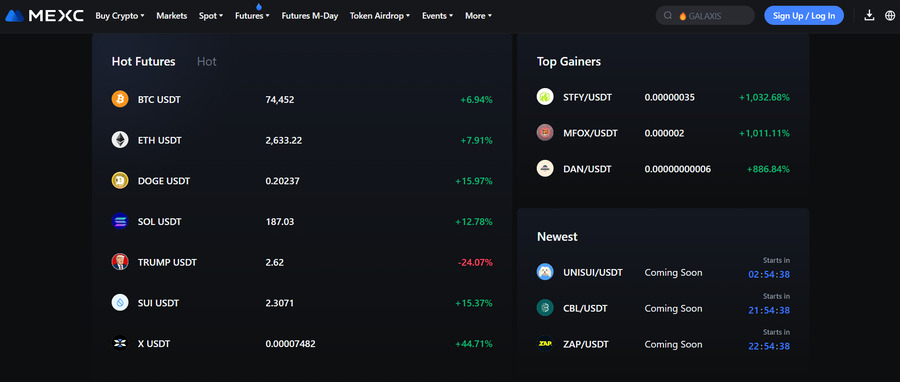Expand the Futures dropdown
Image resolution: width=900 pixels, height=382 pixels.
point(252,15)
